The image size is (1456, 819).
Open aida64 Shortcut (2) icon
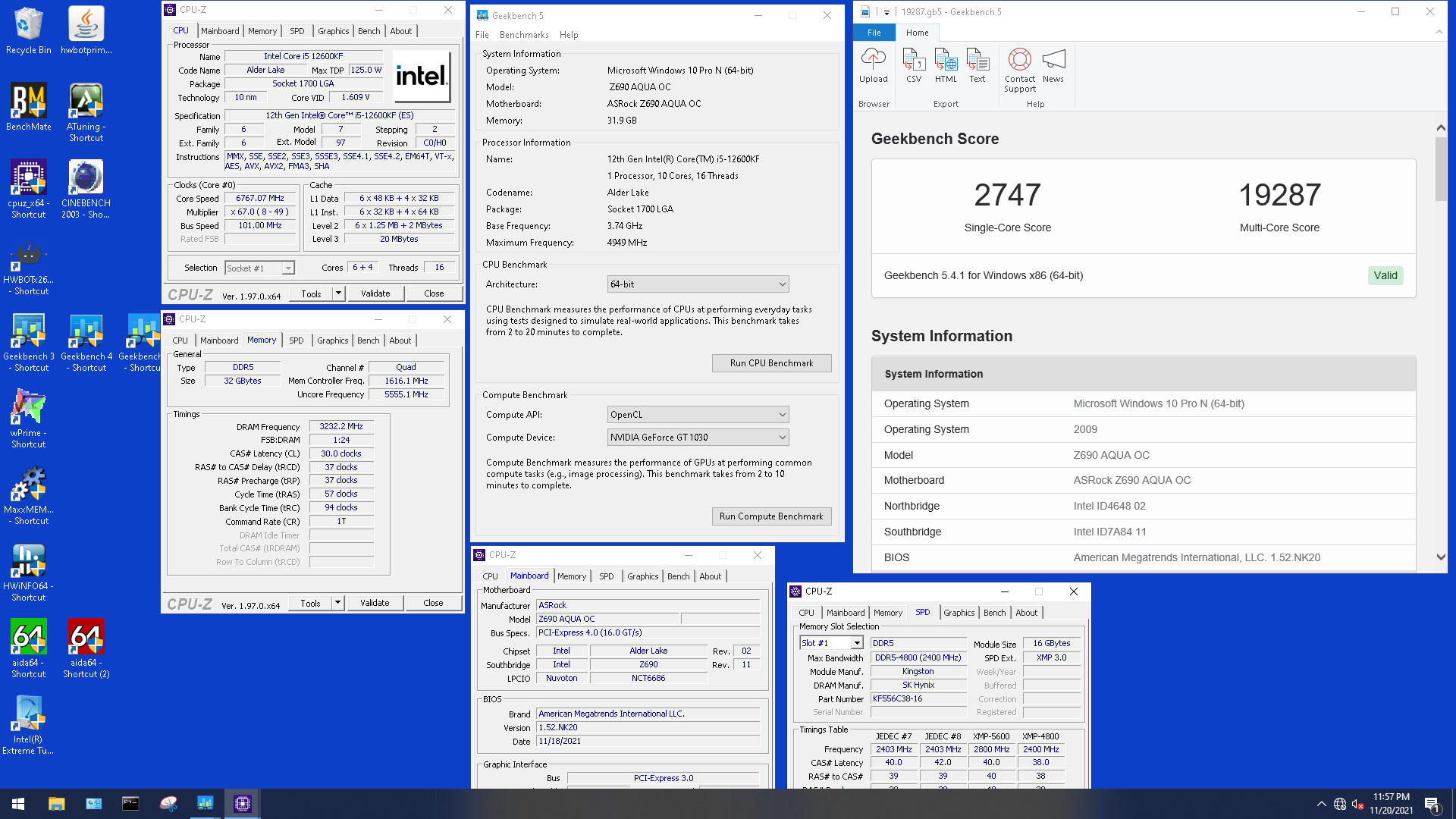[x=86, y=649]
